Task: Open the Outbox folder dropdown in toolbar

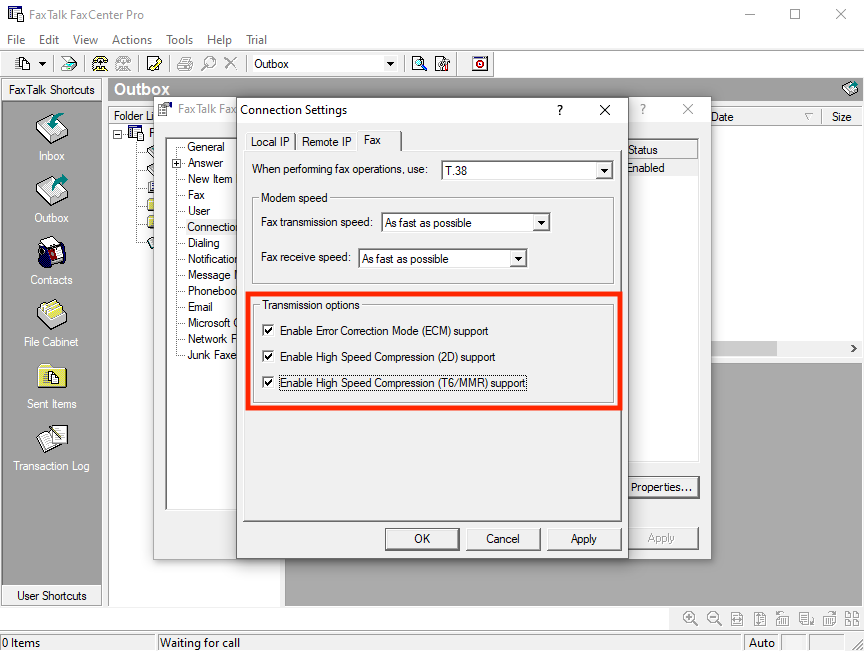Action: coord(390,64)
